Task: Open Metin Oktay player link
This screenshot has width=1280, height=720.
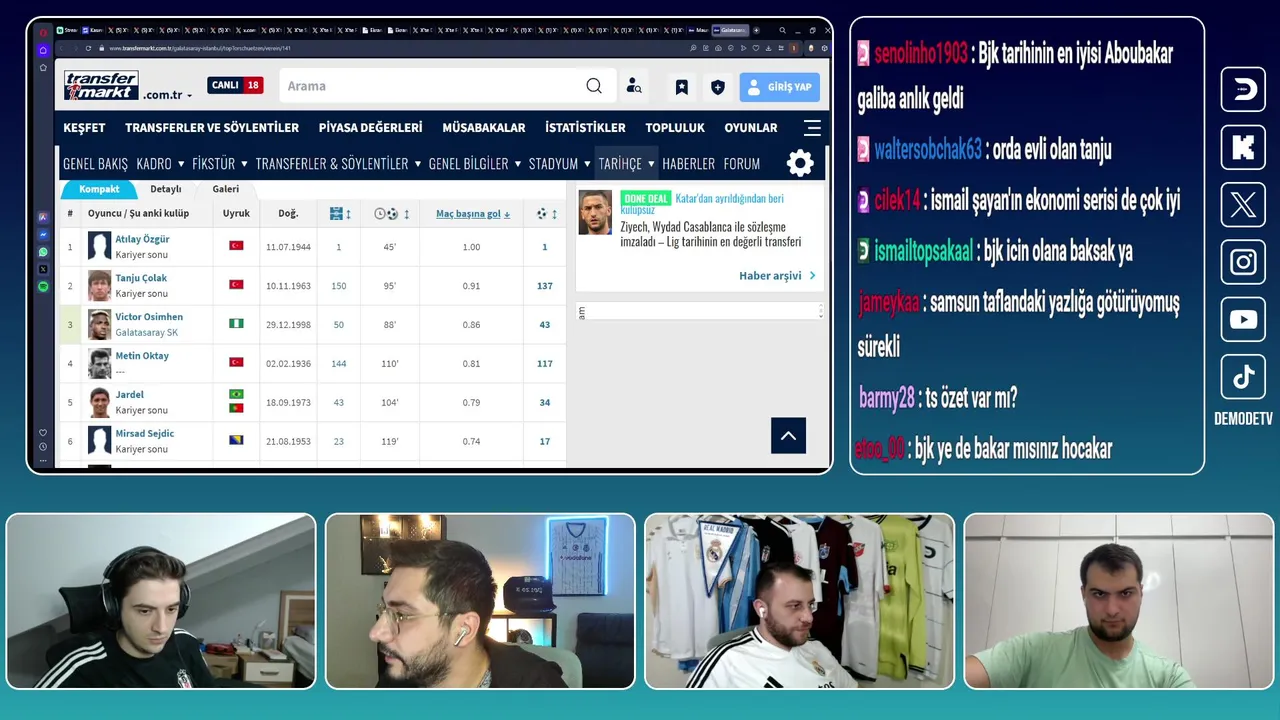Action: [x=142, y=356]
